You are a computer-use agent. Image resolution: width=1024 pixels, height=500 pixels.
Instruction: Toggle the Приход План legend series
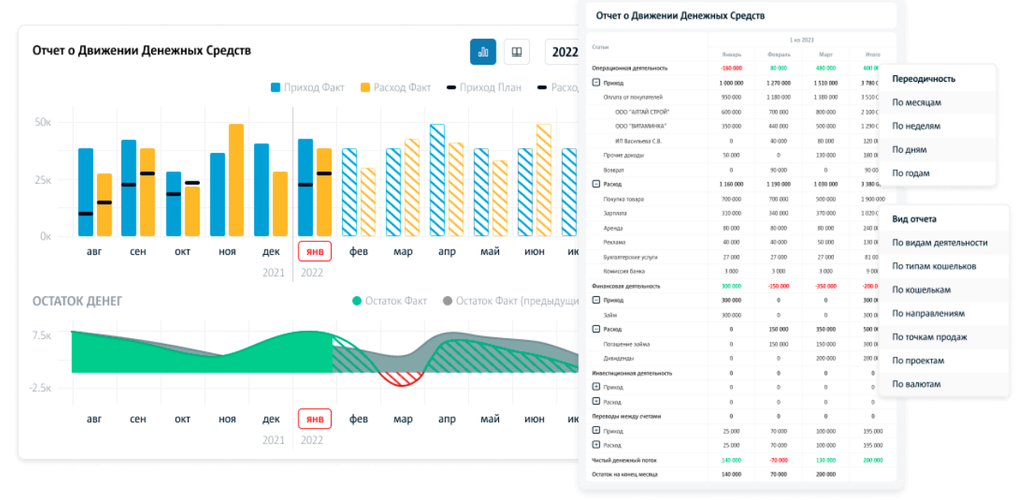click(x=484, y=87)
